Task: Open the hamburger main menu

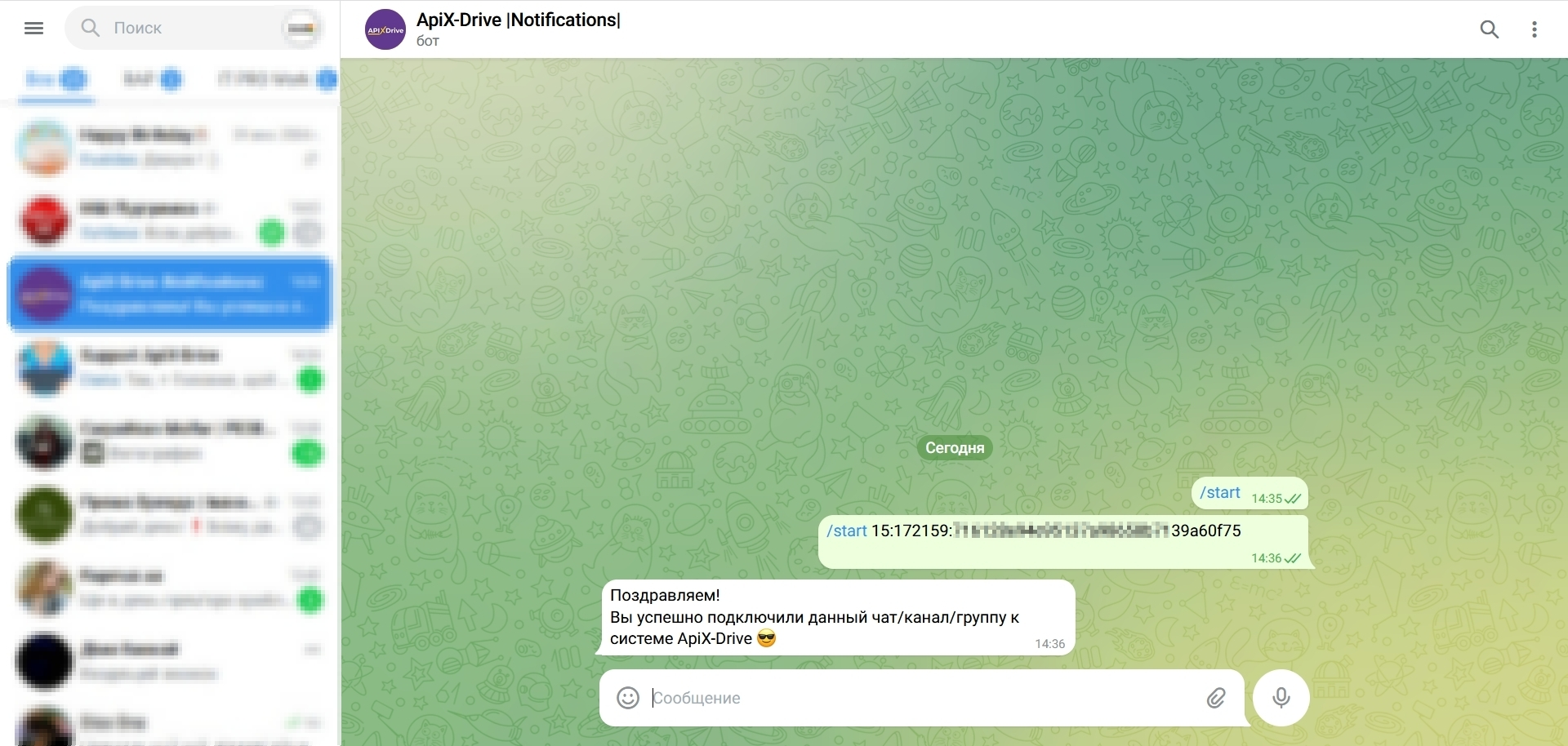Action: point(33,29)
